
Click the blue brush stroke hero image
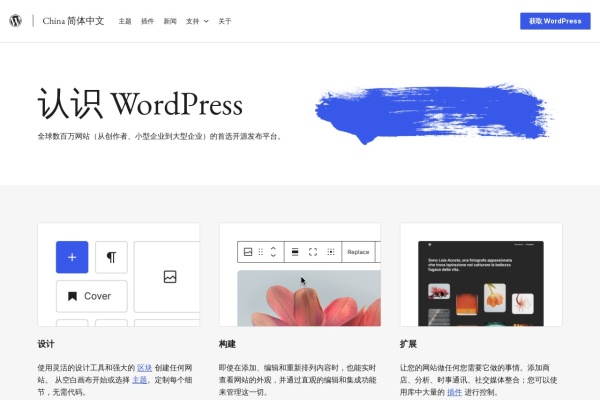(x=434, y=113)
